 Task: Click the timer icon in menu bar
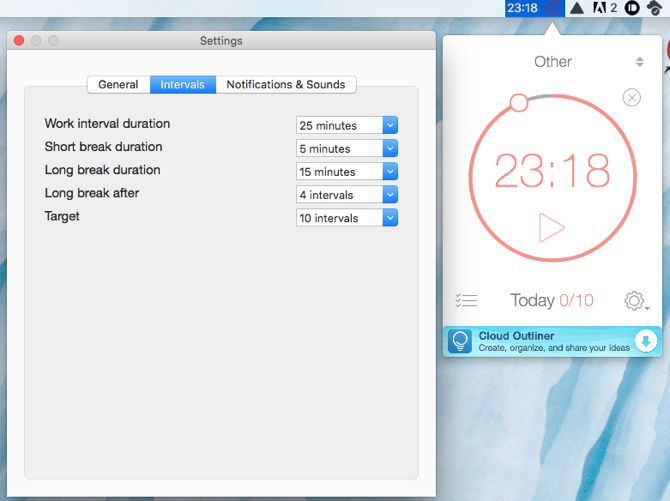(x=555, y=8)
